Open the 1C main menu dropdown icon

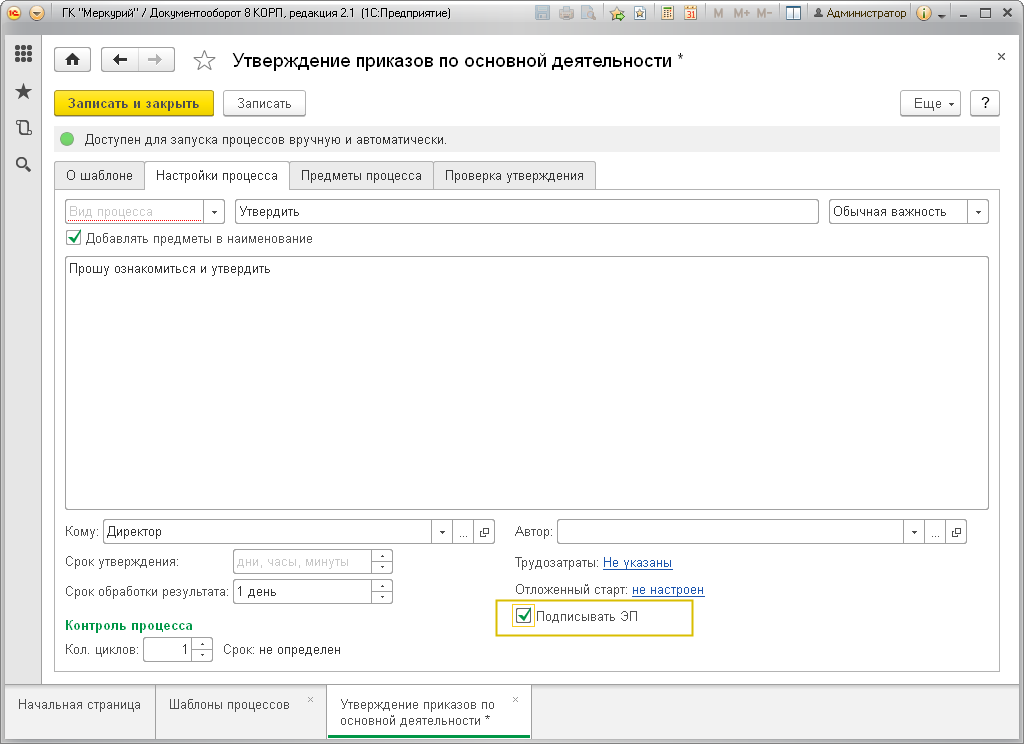tap(37, 12)
